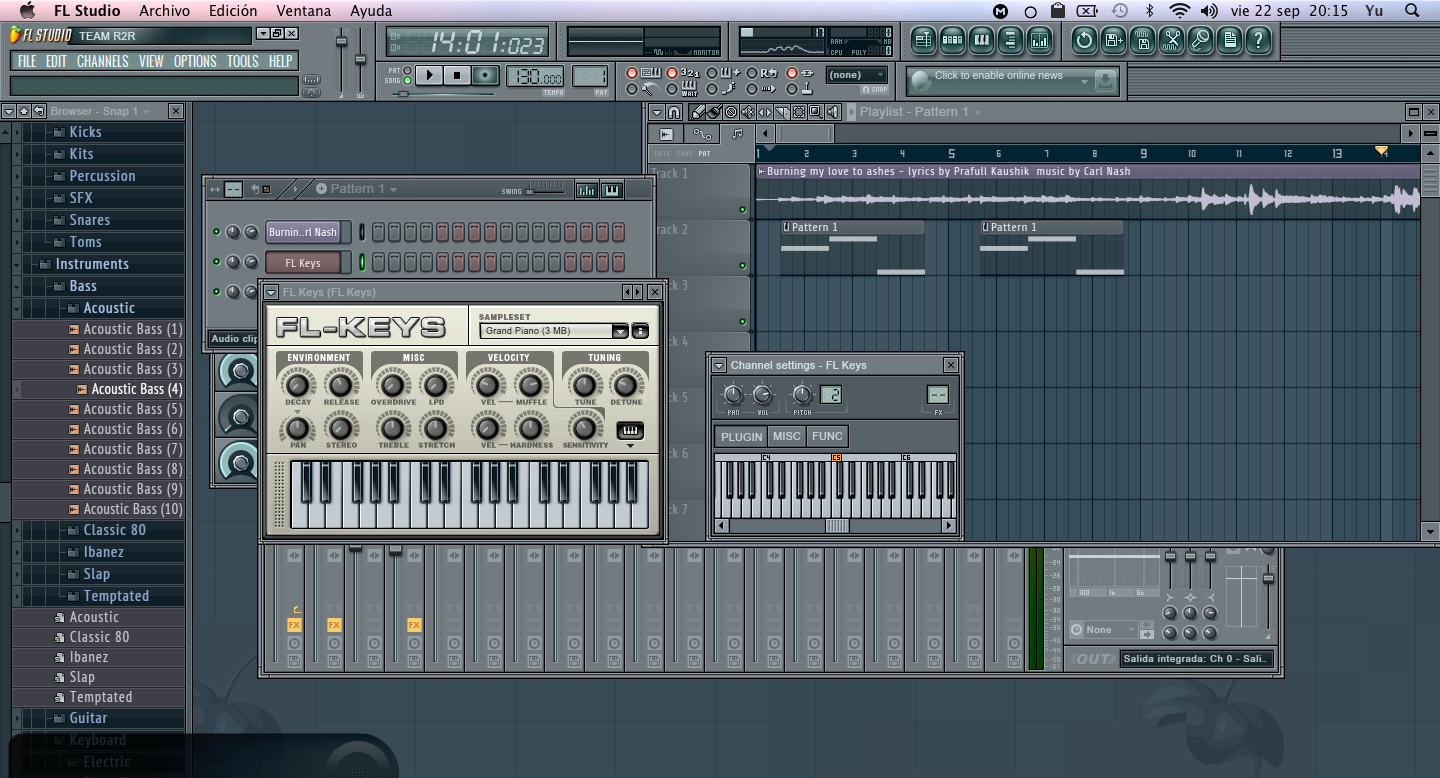Toggle the Playlist magnet snap icon
The image size is (1440, 778).
pyautogui.click(x=674, y=112)
